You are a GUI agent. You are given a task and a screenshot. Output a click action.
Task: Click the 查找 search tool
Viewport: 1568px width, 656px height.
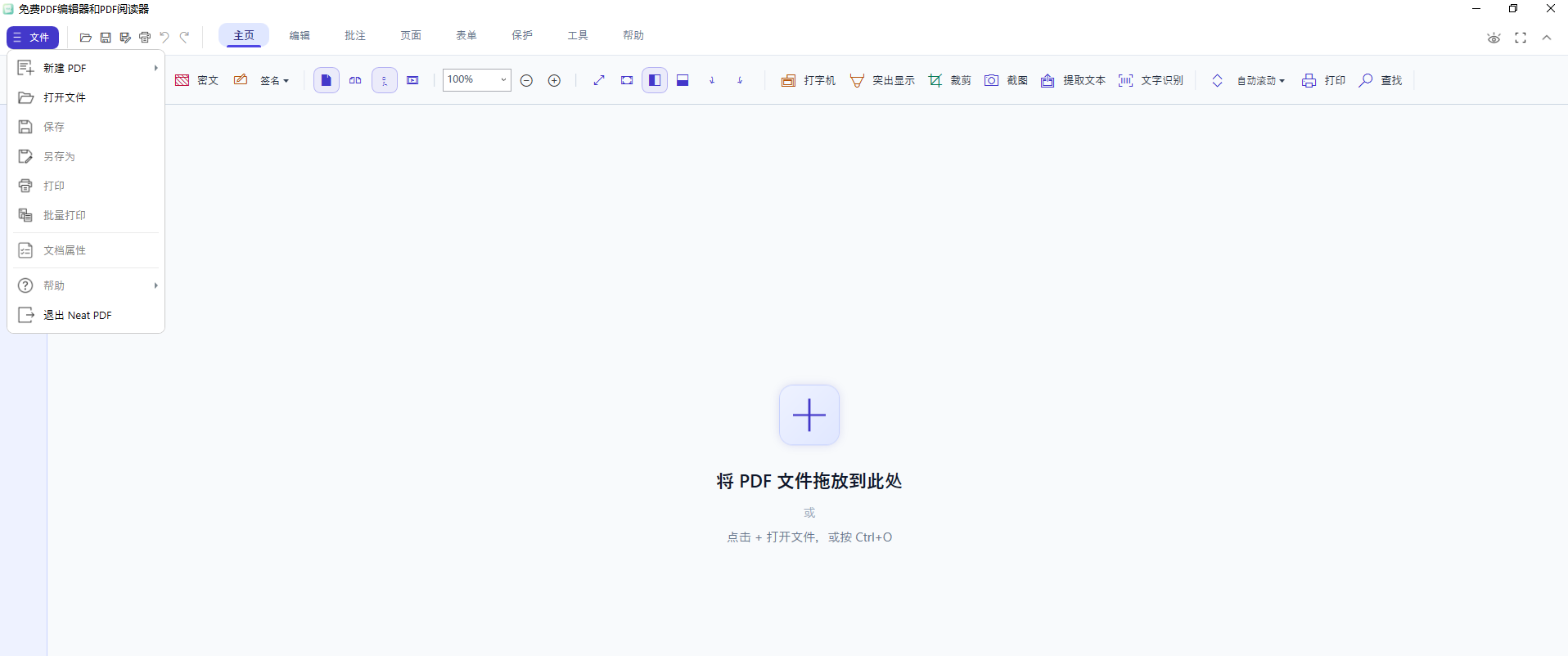(x=1380, y=80)
